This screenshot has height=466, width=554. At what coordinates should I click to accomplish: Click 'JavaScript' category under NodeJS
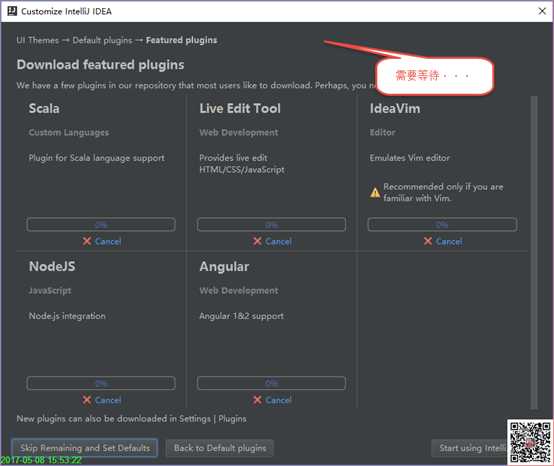pos(50,291)
